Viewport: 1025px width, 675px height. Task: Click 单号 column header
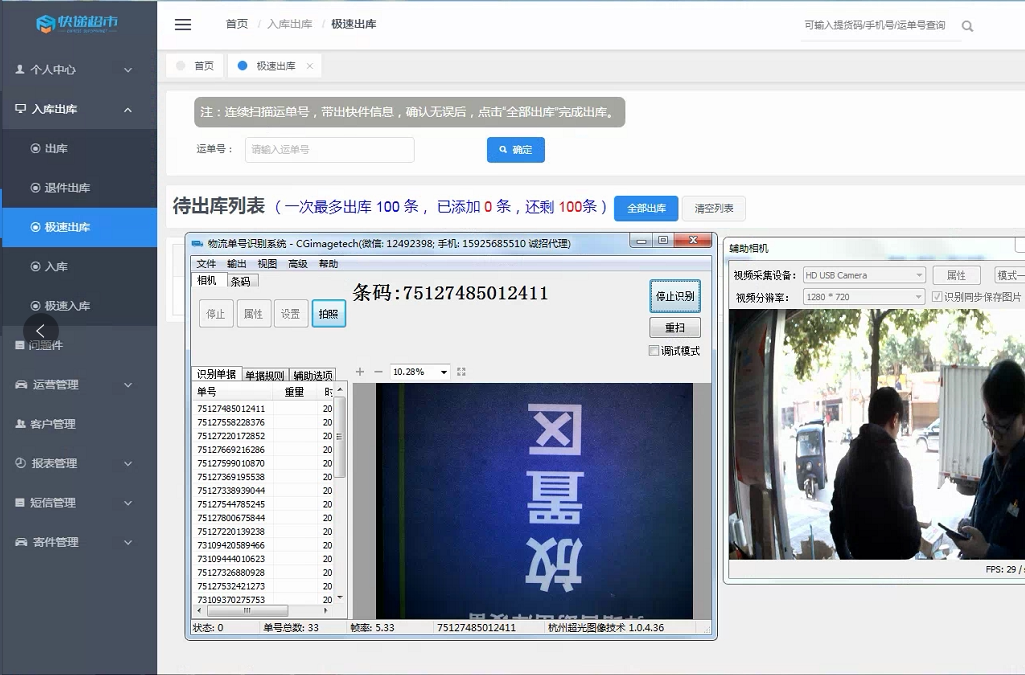[233, 392]
